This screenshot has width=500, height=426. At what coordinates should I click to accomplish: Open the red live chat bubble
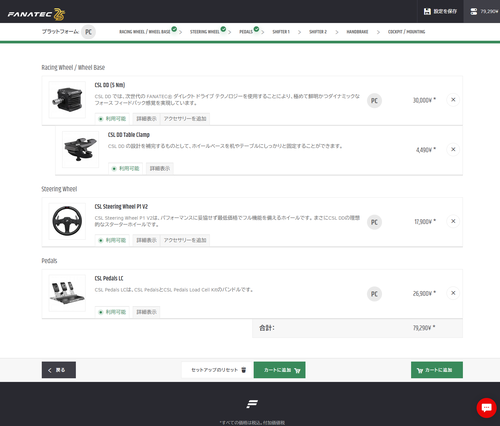487,408
